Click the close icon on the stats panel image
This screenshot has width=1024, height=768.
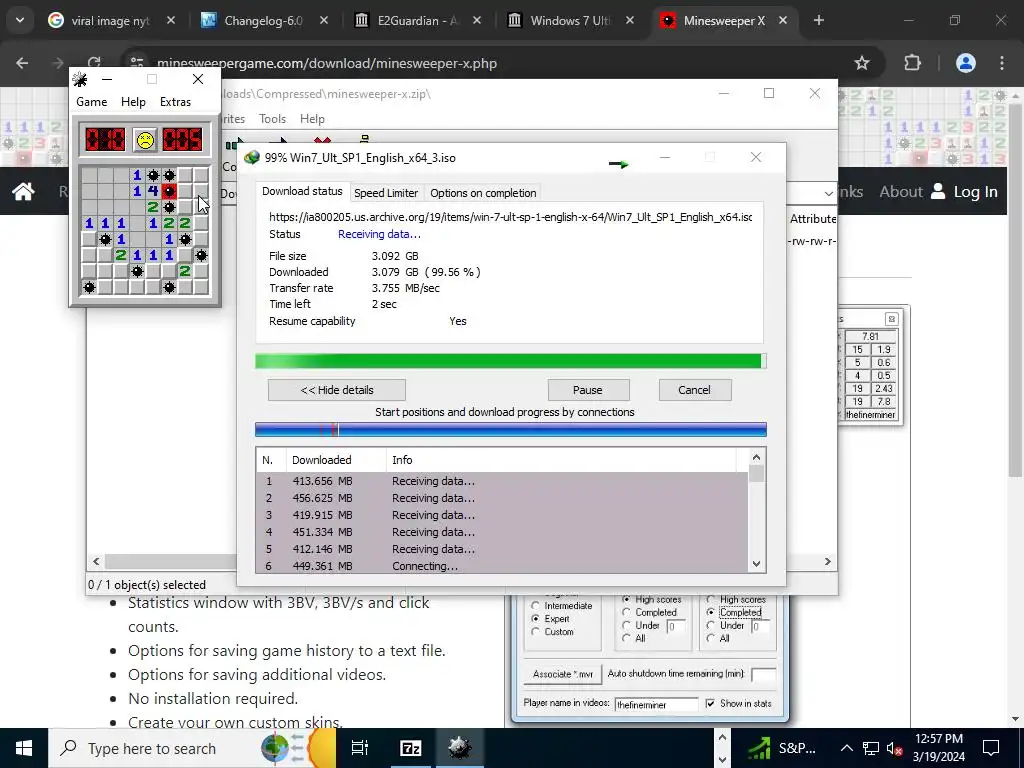(x=891, y=319)
